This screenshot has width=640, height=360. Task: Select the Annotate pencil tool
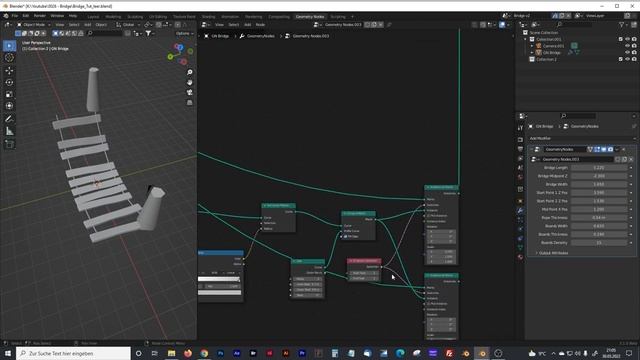[x=9, y=119]
